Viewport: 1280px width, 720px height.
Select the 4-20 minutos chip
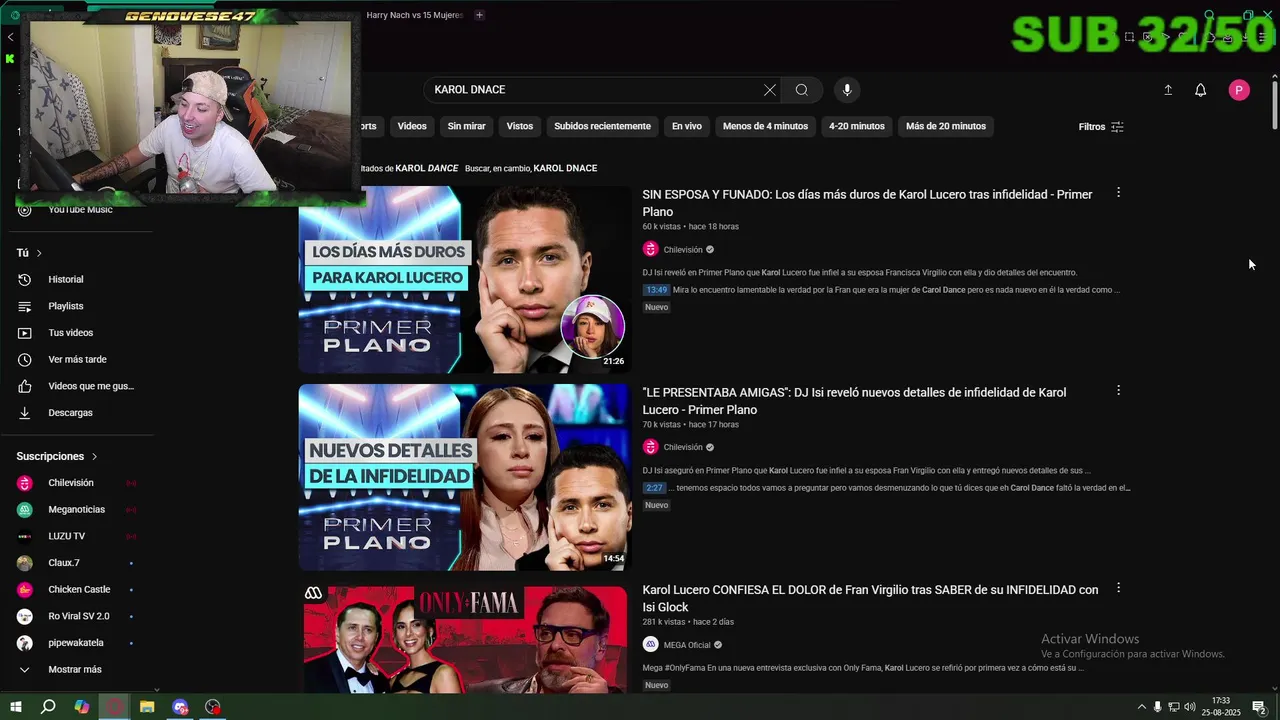(857, 126)
